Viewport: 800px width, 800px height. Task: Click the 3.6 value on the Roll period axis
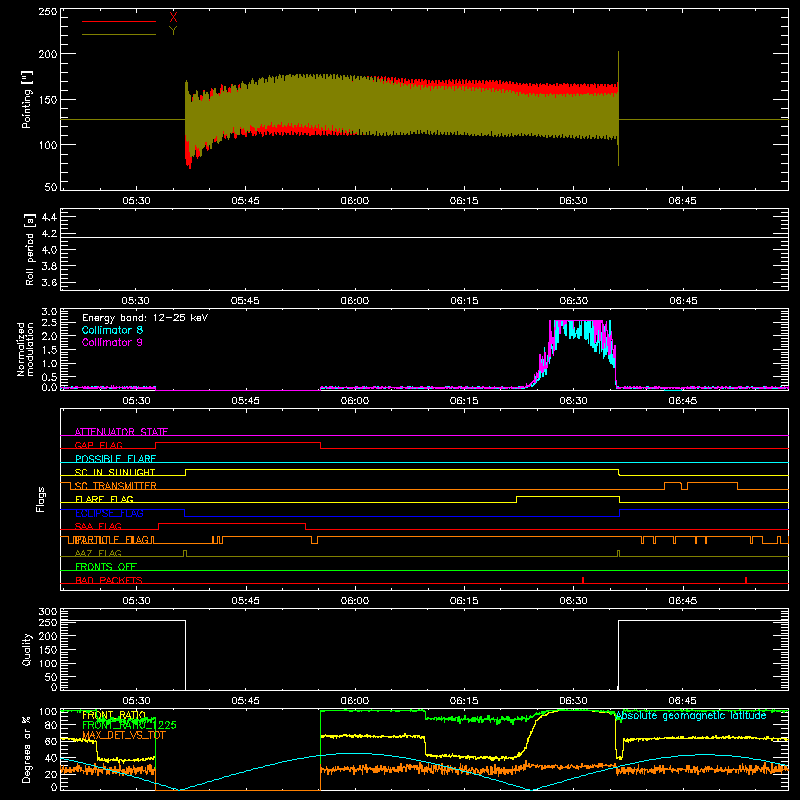click(x=49, y=282)
